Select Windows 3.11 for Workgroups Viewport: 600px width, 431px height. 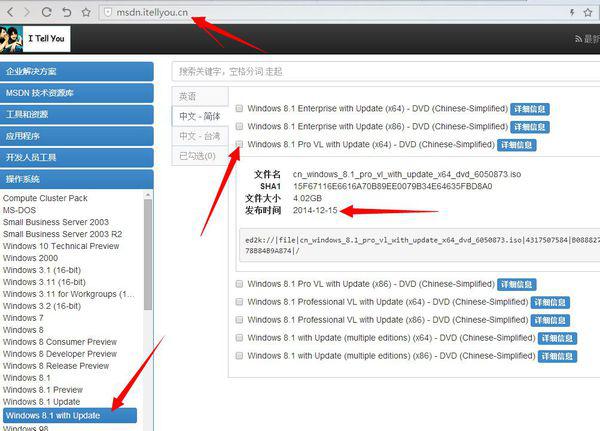coord(68,294)
